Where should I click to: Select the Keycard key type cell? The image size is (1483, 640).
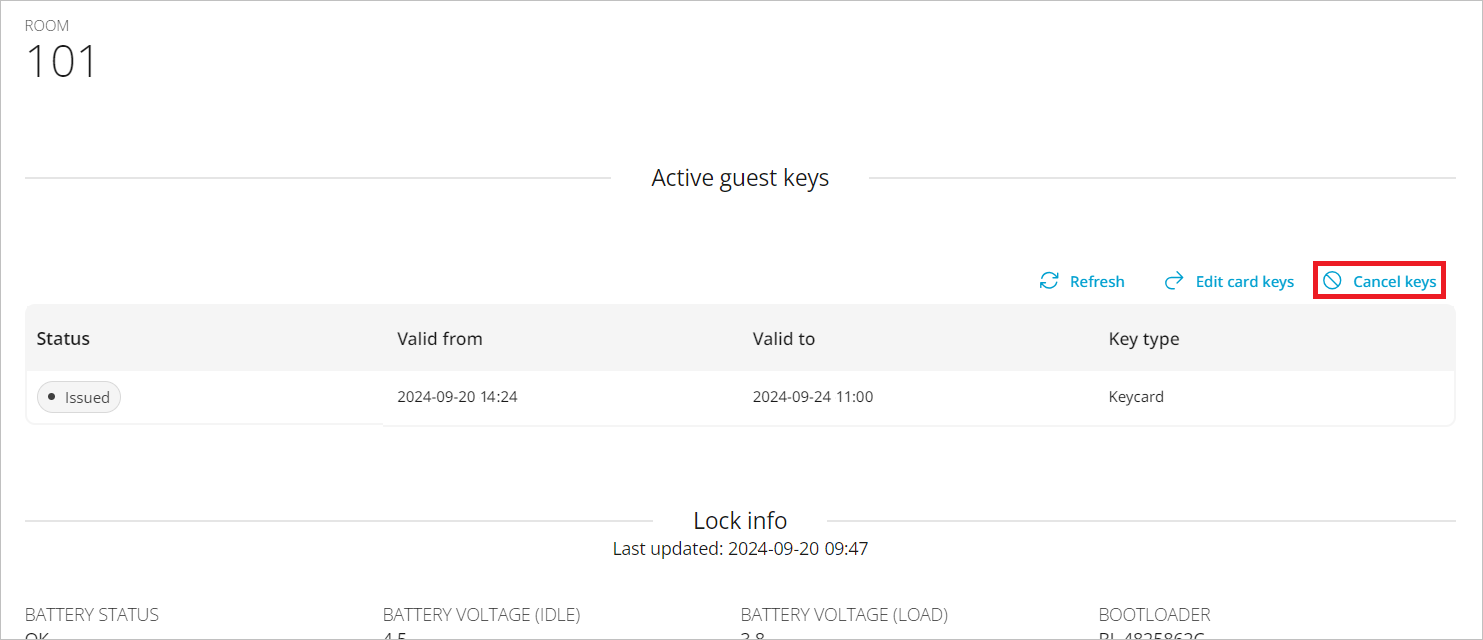(1136, 397)
